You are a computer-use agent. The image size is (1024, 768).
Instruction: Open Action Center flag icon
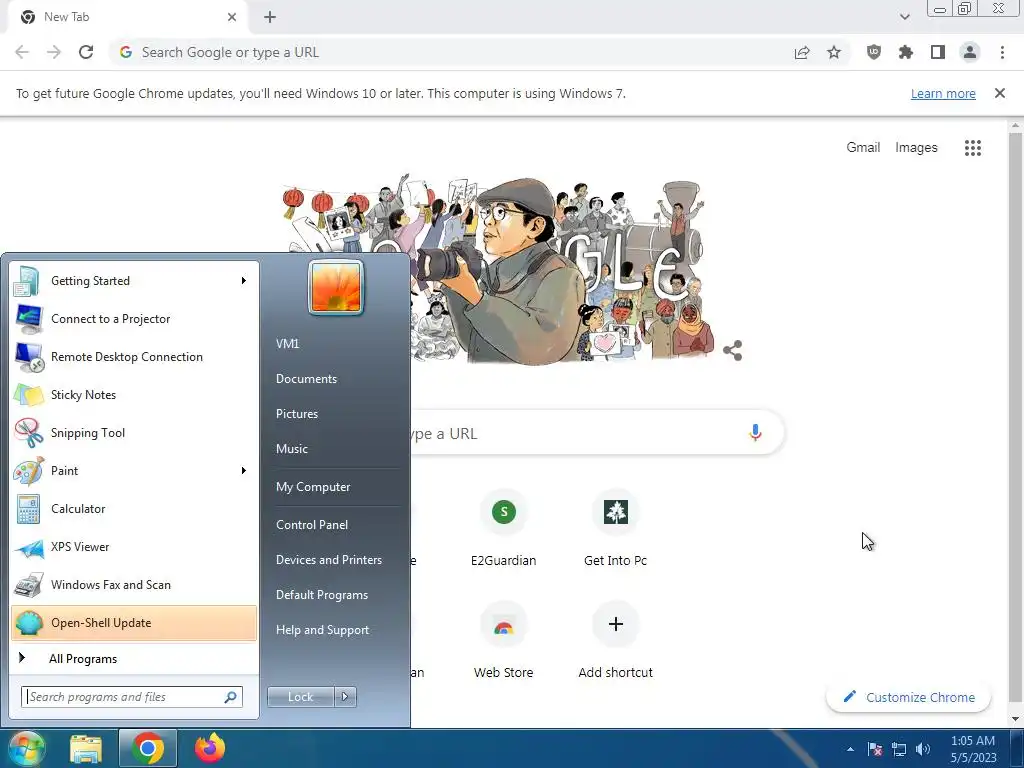click(875, 749)
